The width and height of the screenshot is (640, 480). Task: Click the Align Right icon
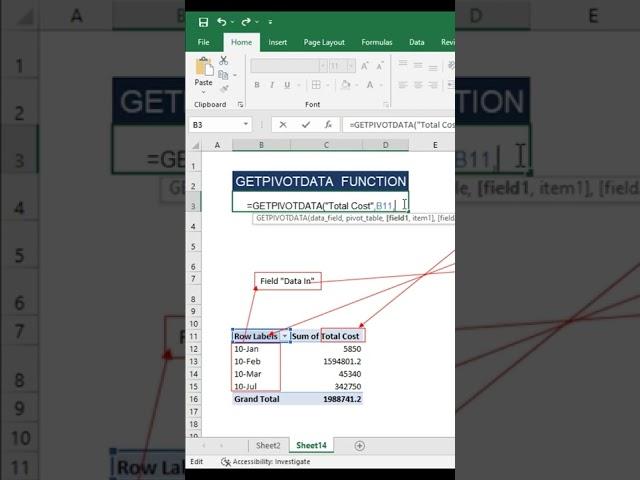(433, 85)
